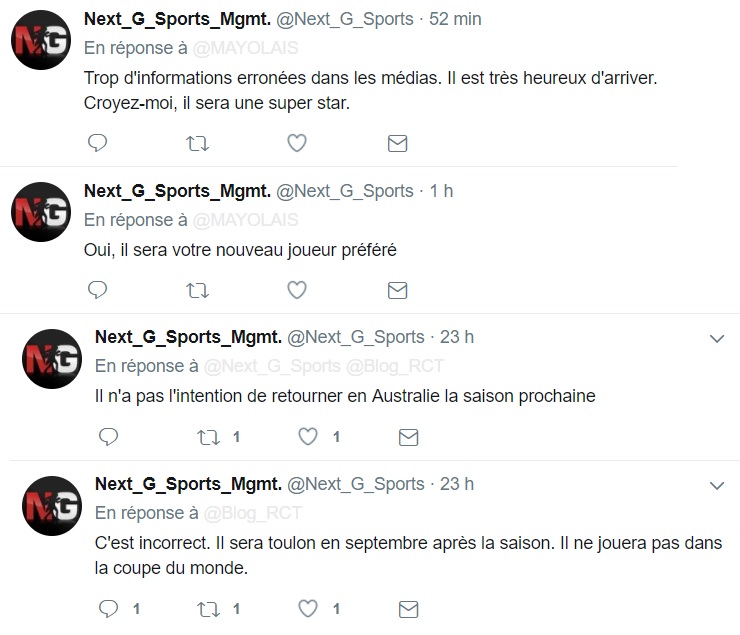
Task: Send the 52 min tweet by direct message
Action: (397, 143)
